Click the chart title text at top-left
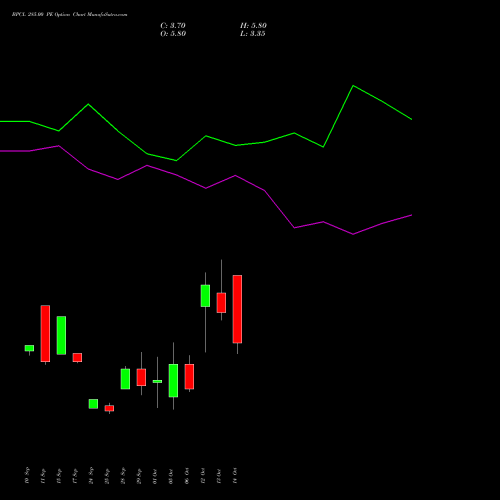The image size is (500, 500). tap(69, 15)
